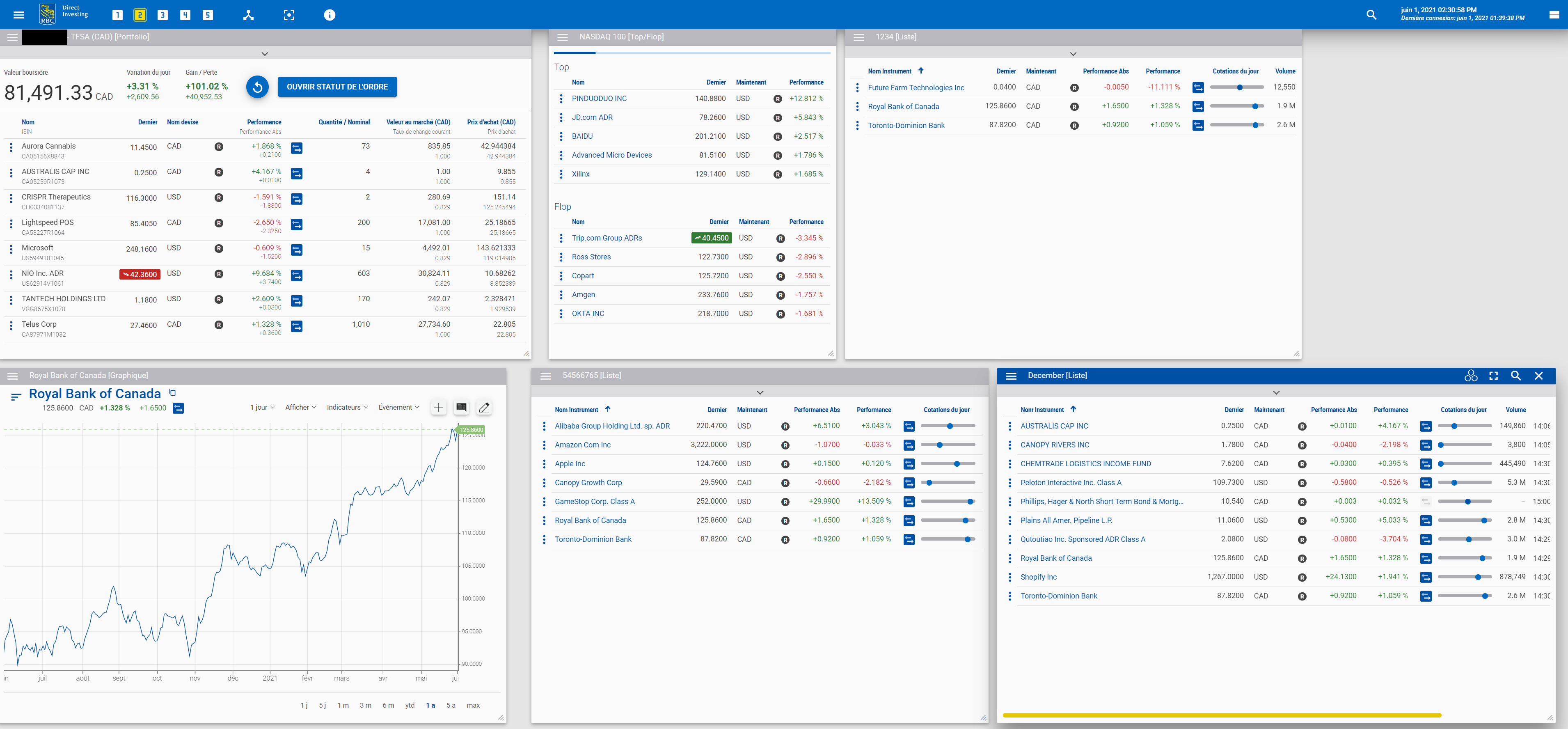Open trade icon for NIO Inc. ADR row

point(297,275)
